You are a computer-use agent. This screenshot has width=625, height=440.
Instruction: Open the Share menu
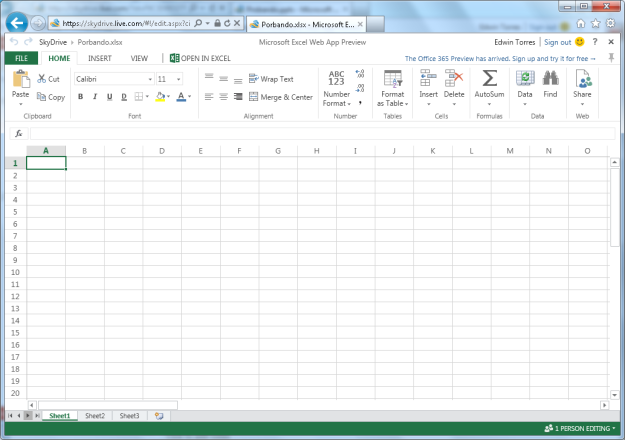click(582, 88)
